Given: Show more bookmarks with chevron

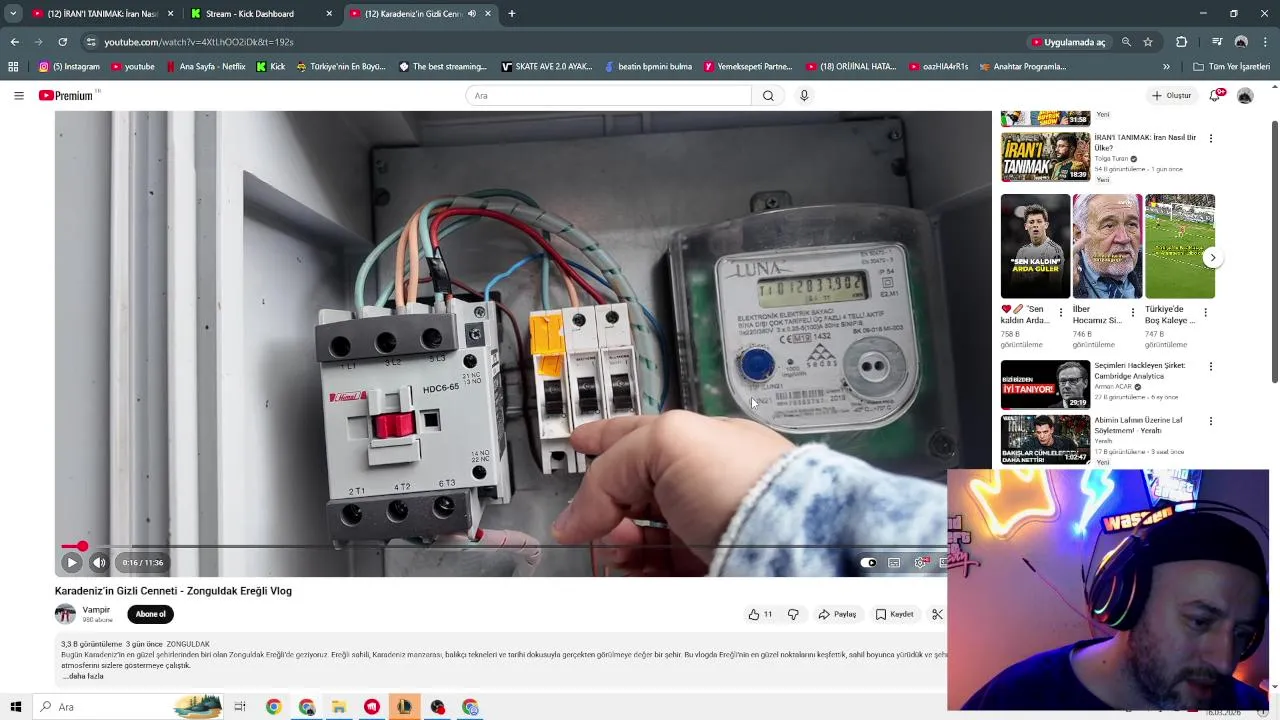Looking at the screenshot, I should 1166,67.
